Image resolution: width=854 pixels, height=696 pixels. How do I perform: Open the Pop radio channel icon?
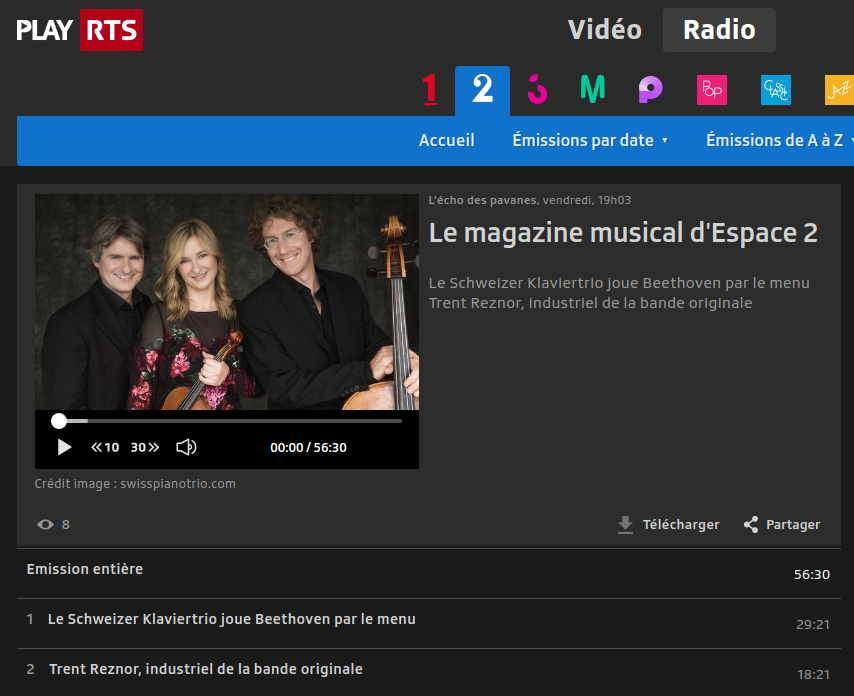[712, 90]
